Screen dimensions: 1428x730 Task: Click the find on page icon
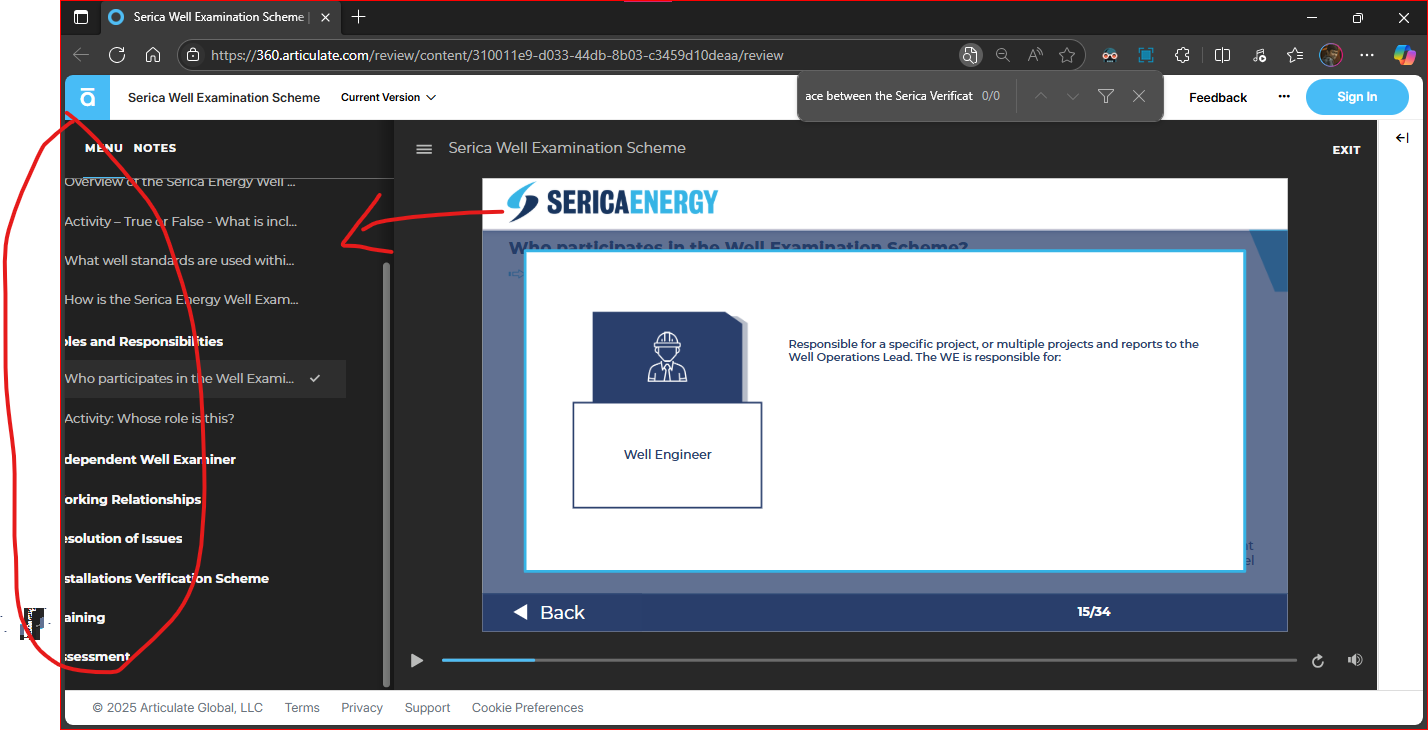[970, 55]
